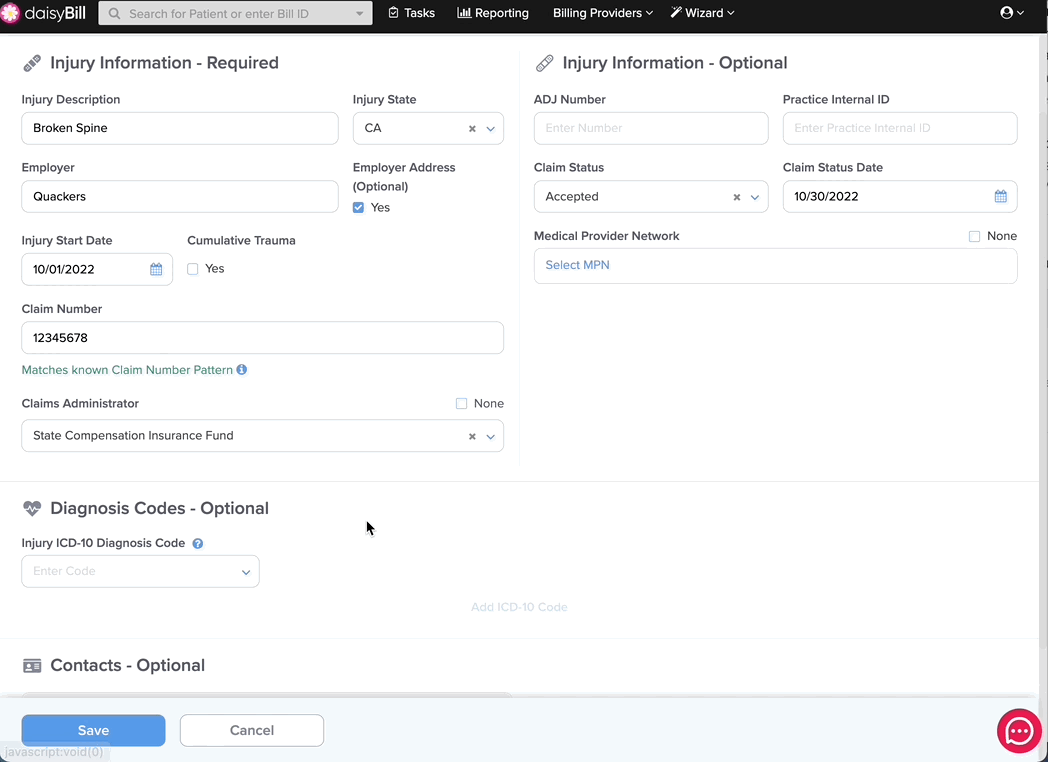Image resolution: width=1048 pixels, height=762 pixels.
Task: Focus the ADJ Number field
Action: tap(651, 128)
